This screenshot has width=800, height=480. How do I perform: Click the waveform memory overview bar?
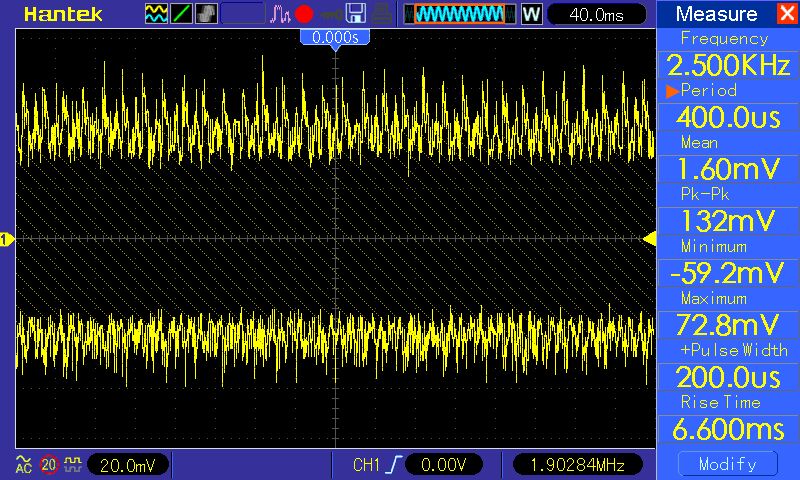[460, 14]
